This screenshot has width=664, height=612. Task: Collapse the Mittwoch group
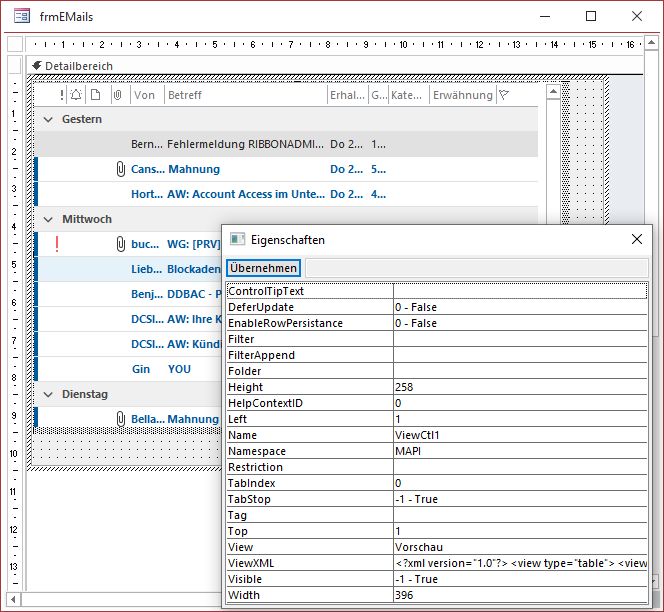point(48,219)
